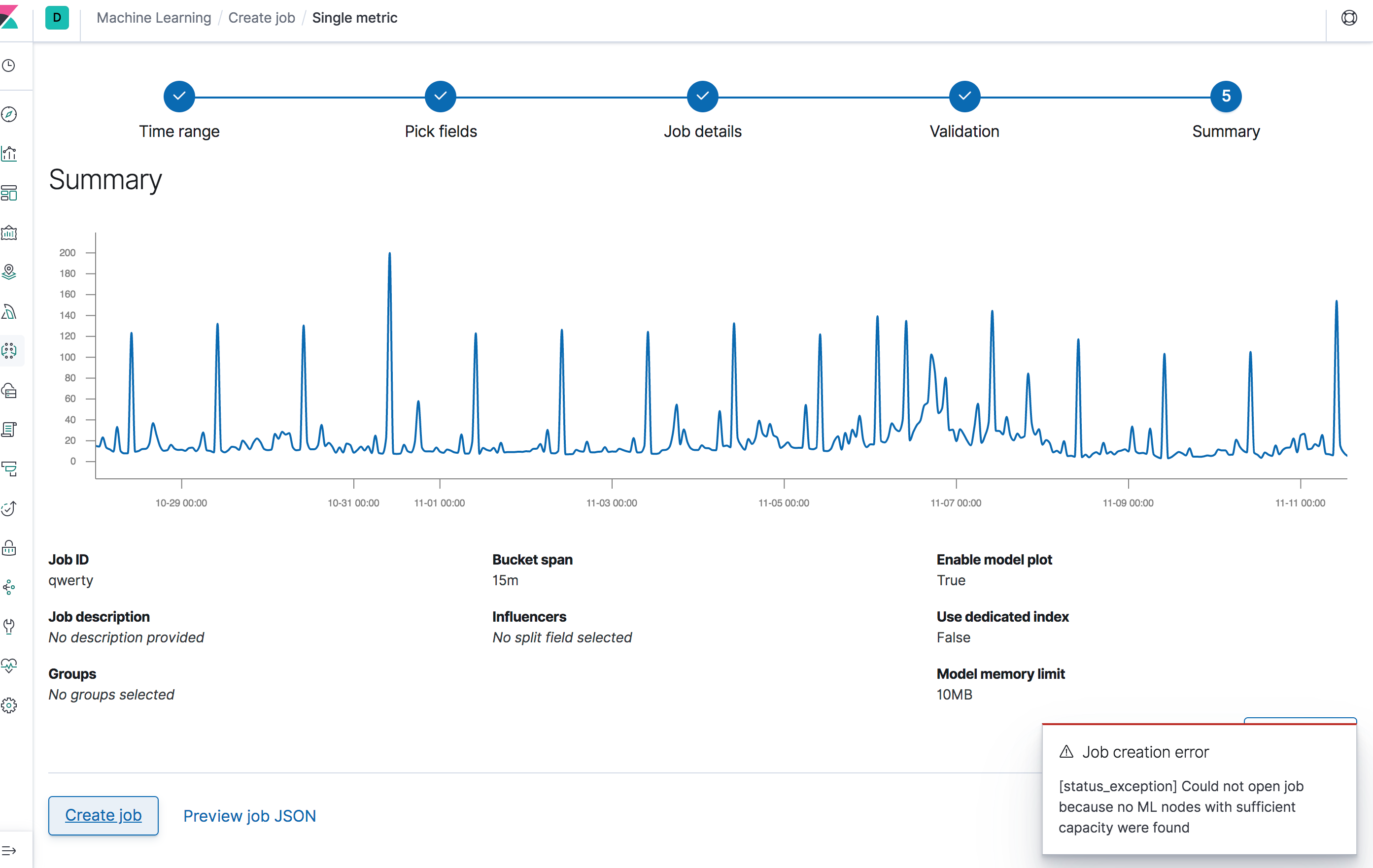Open Stack Monitoring heartbeat icon
Screen dimensions: 1373x868
click(x=9, y=666)
